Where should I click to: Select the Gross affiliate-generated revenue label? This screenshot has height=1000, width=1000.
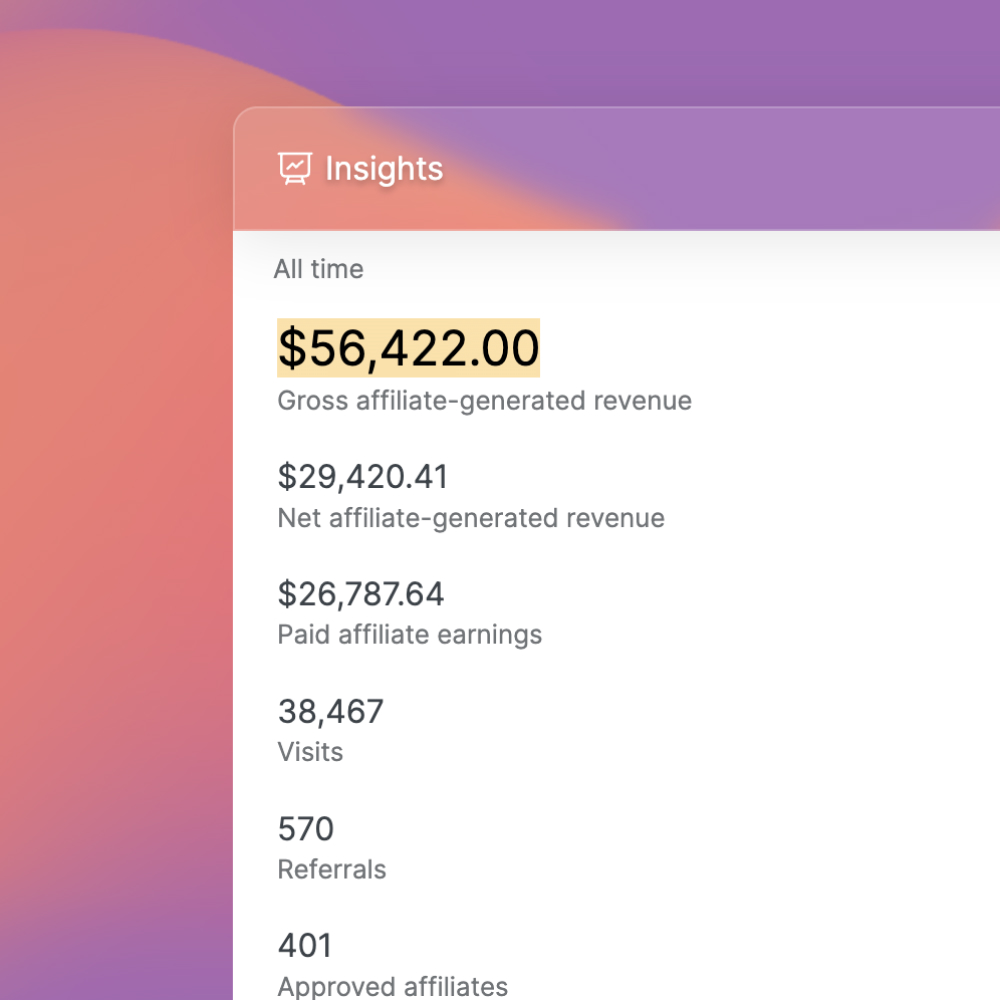tap(484, 401)
